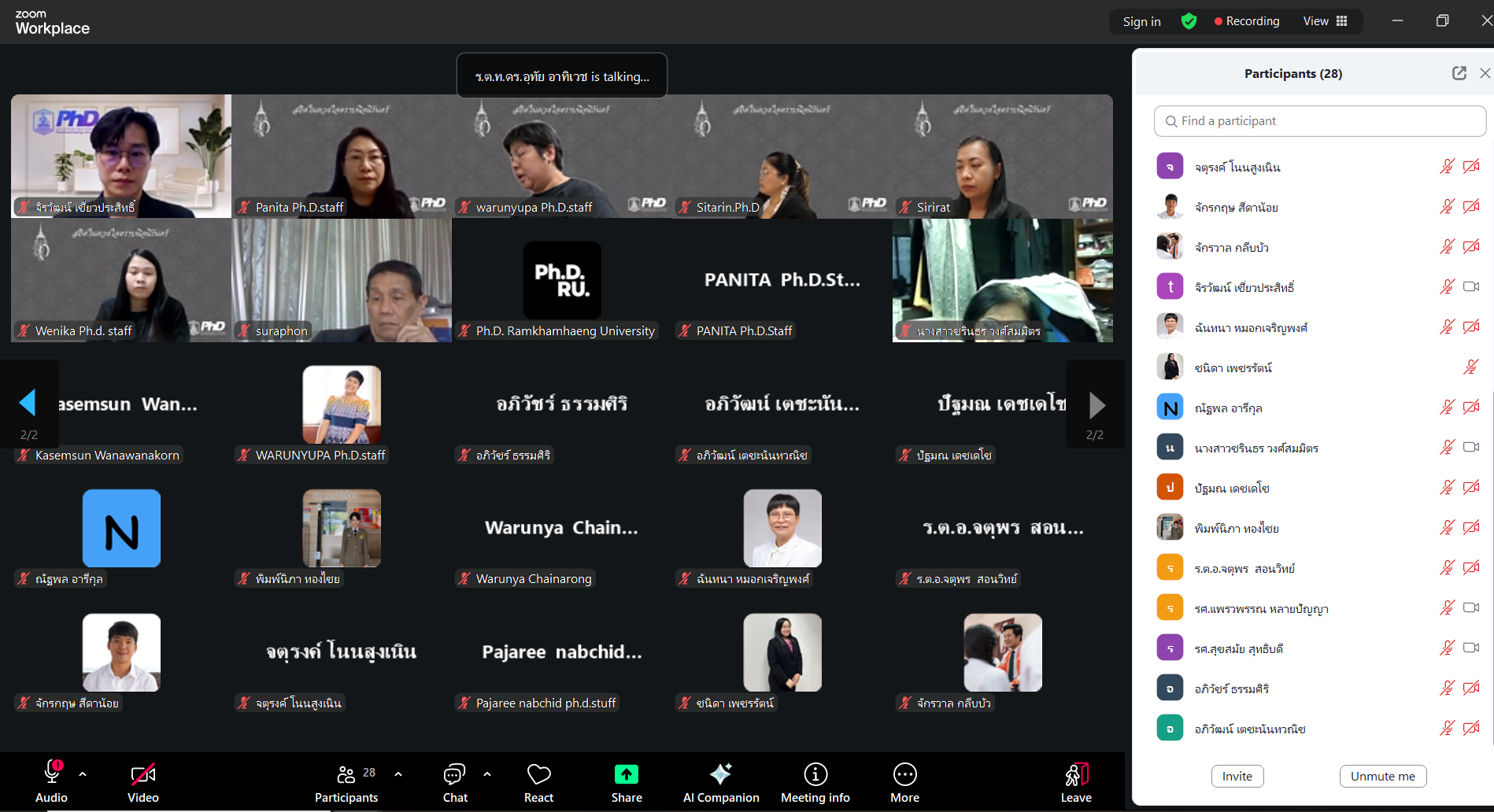Click the Unmute me button
Viewport: 1494px width, 812px height.
point(1382,776)
